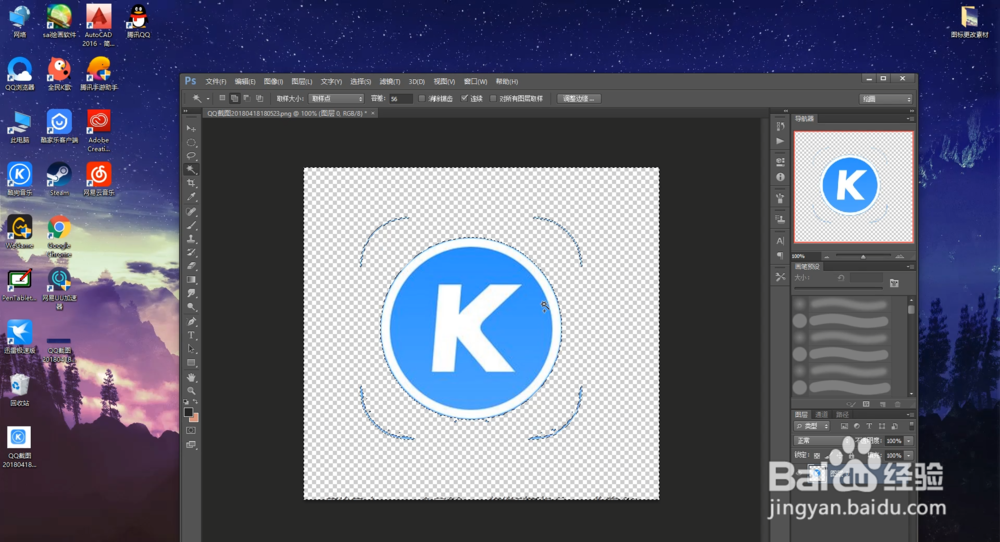The width and height of the screenshot is (1000, 542).
Task: Open the sample size (取样大小) dropdown
Action: click(x=336, y=98)
